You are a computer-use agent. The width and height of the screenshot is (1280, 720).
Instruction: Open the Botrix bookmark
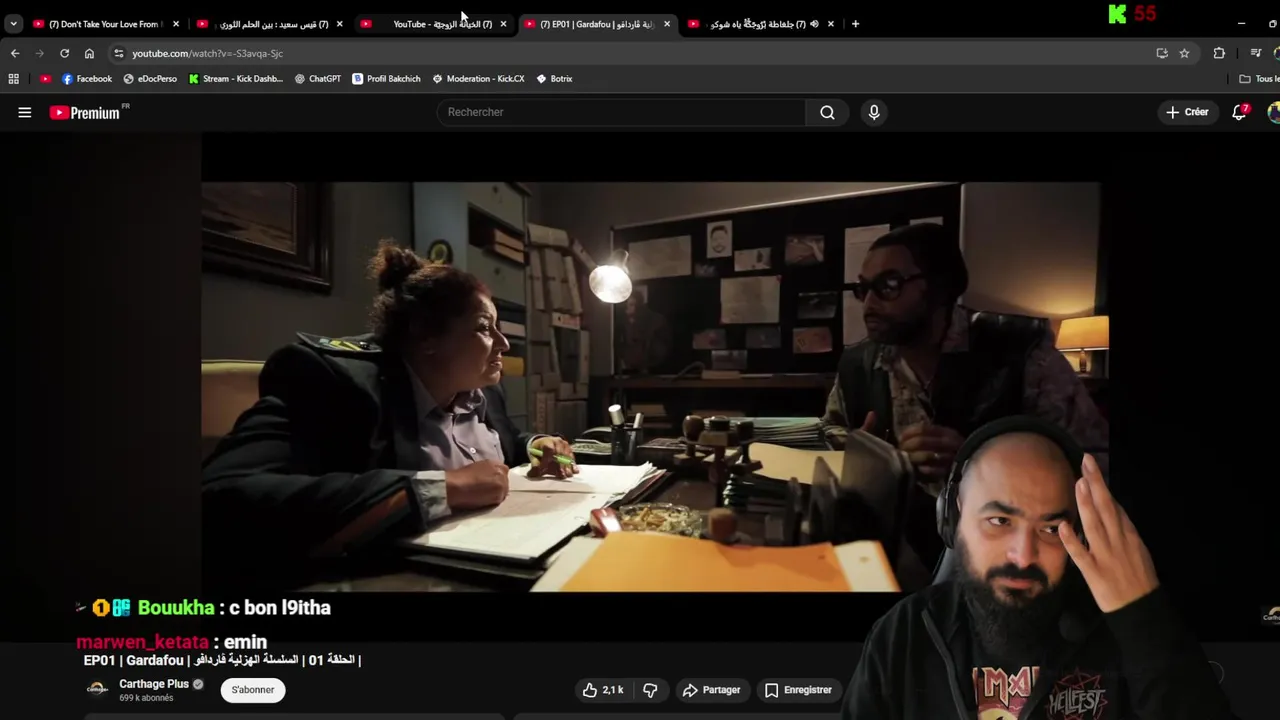click(554, 79)
